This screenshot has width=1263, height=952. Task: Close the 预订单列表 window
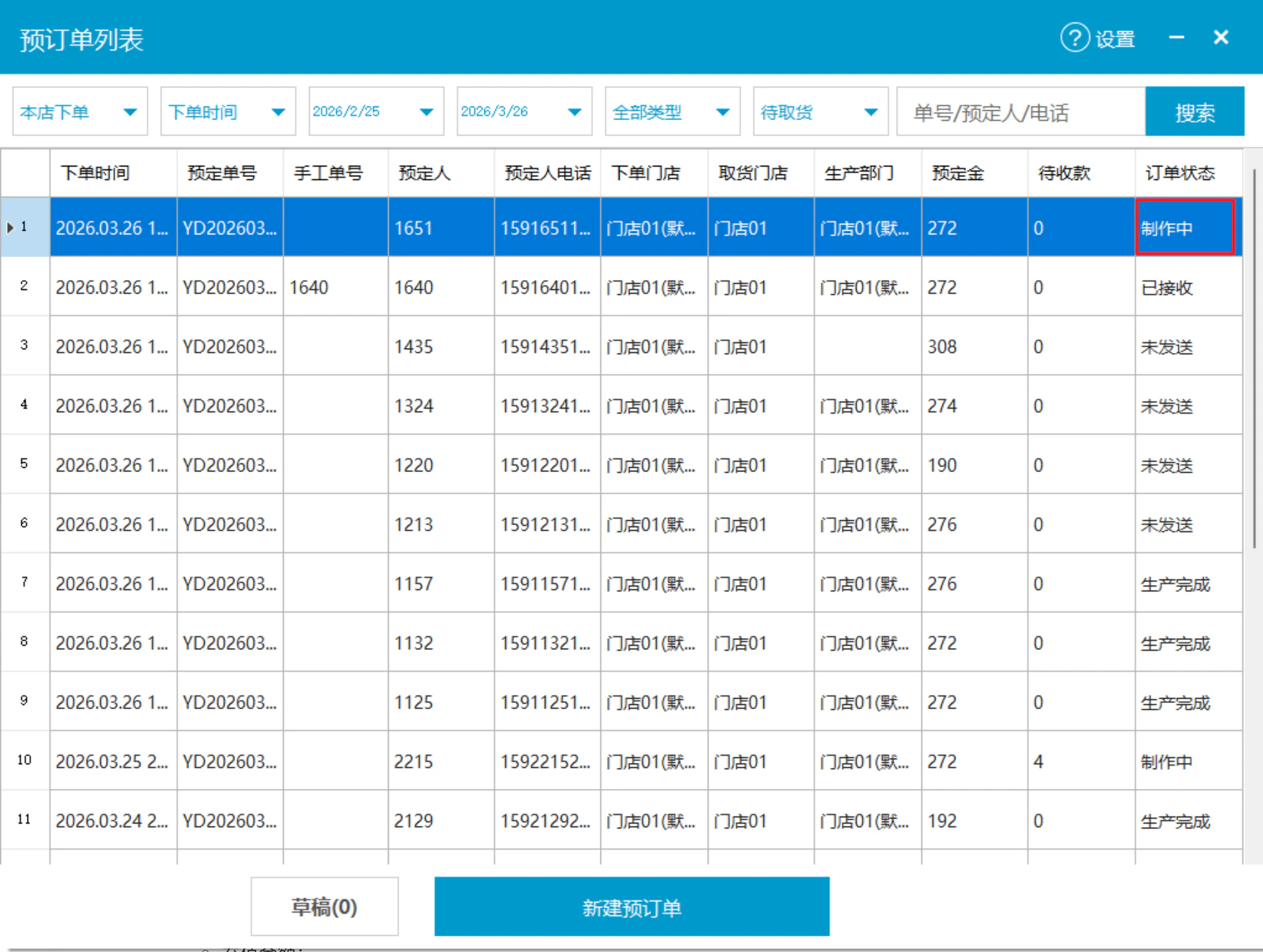(x=1221, y=37)
